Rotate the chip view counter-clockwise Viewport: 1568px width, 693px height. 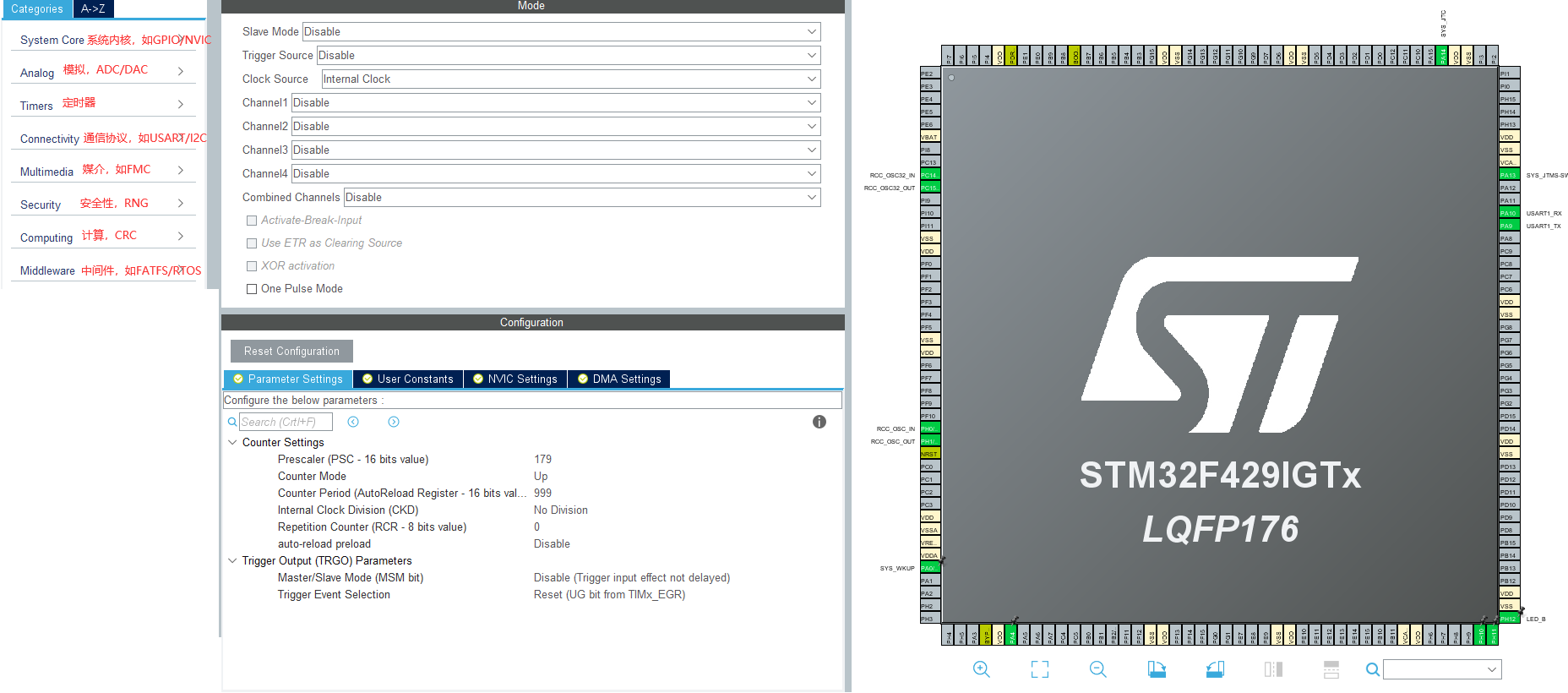pos(1215,669)
